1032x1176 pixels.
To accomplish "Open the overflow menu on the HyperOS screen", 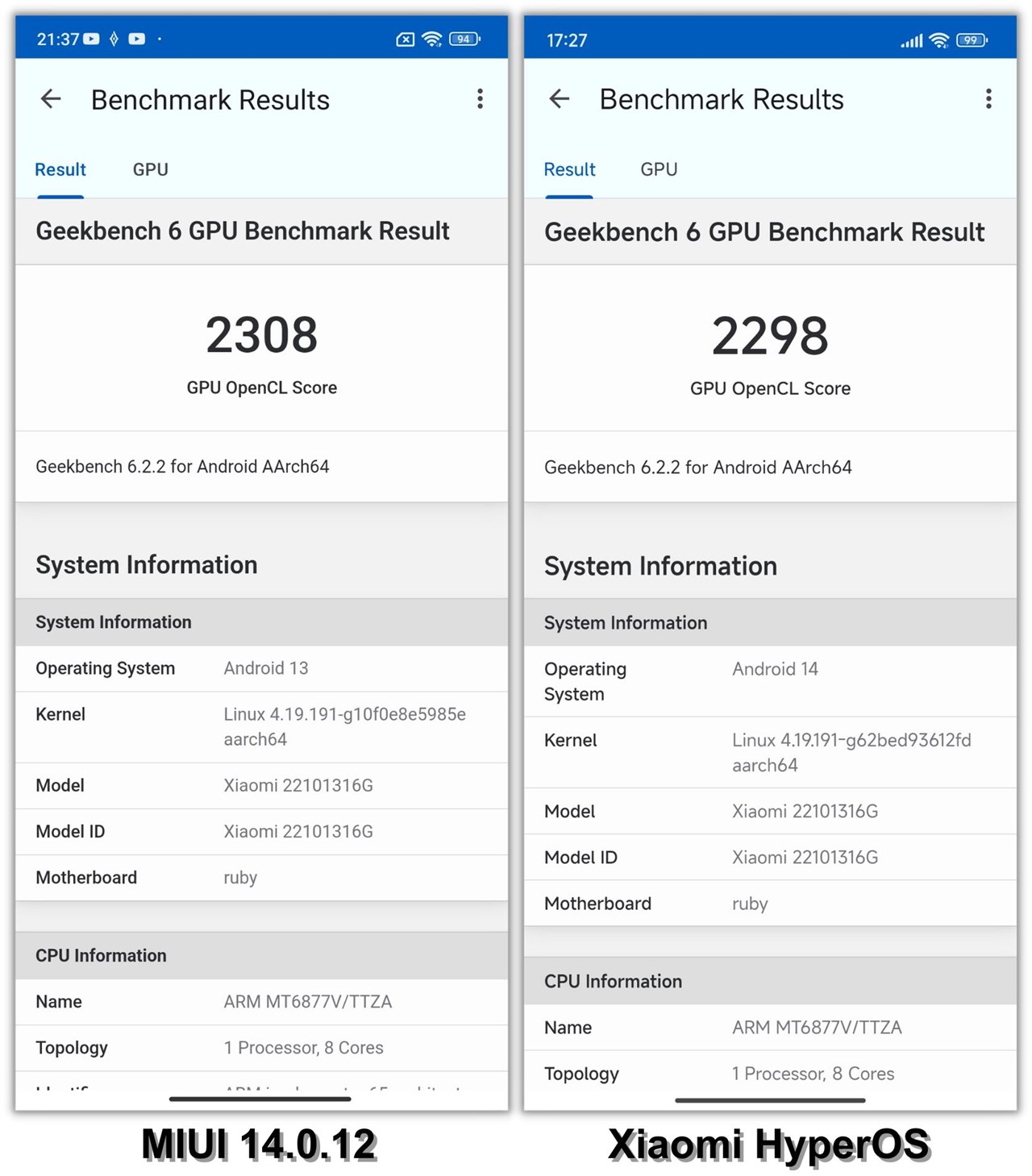I will pos(988,98).
